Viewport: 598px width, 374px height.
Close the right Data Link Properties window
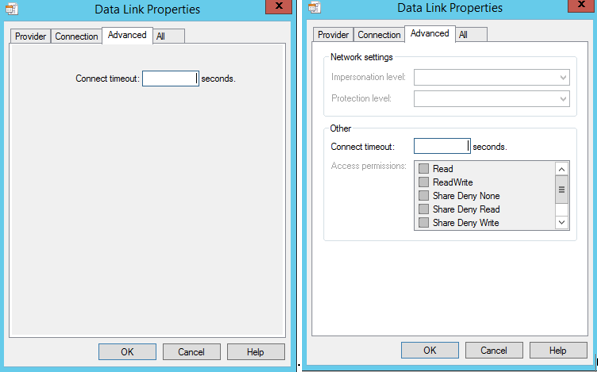pyautogui.click(x=581, y=5)
